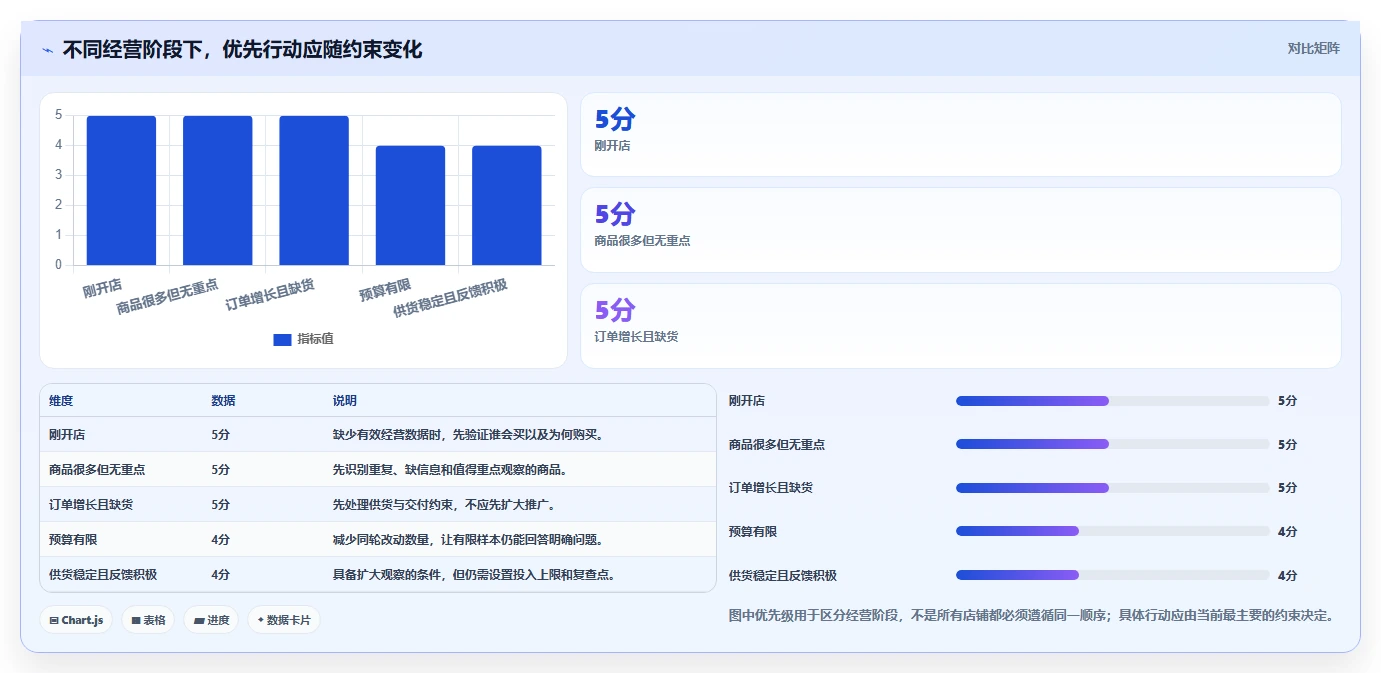The height and width of the screenshot is (673, 1381).
Task: Click the footnote starting 图中优先级用于区分经营阶段
Action: click(1031, 615)
